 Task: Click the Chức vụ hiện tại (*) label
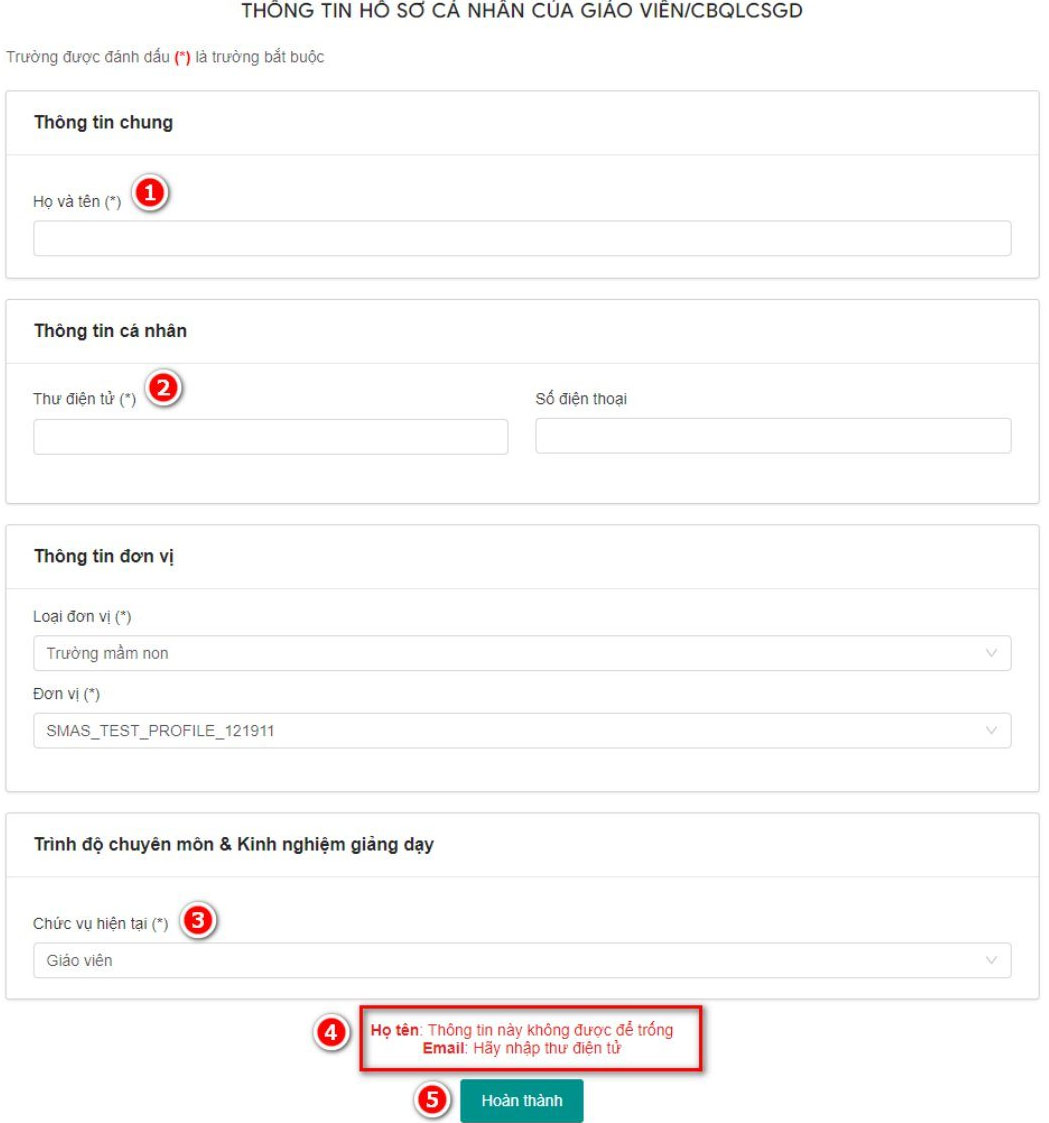click(100, 924)
